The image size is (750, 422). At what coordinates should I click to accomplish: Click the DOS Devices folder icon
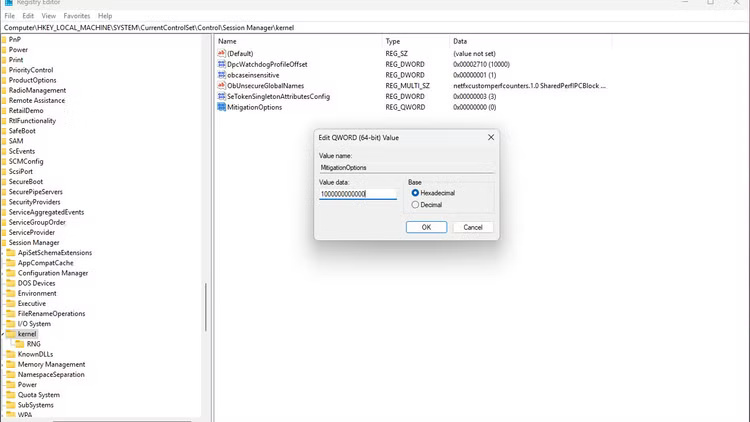(x=11, y=283)
